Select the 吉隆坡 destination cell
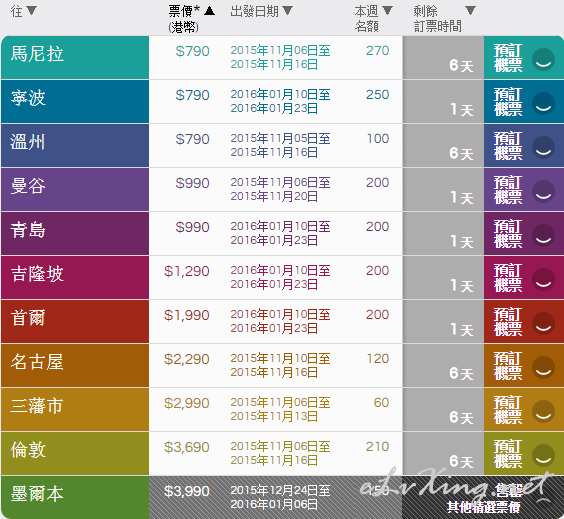 [75, 277]
